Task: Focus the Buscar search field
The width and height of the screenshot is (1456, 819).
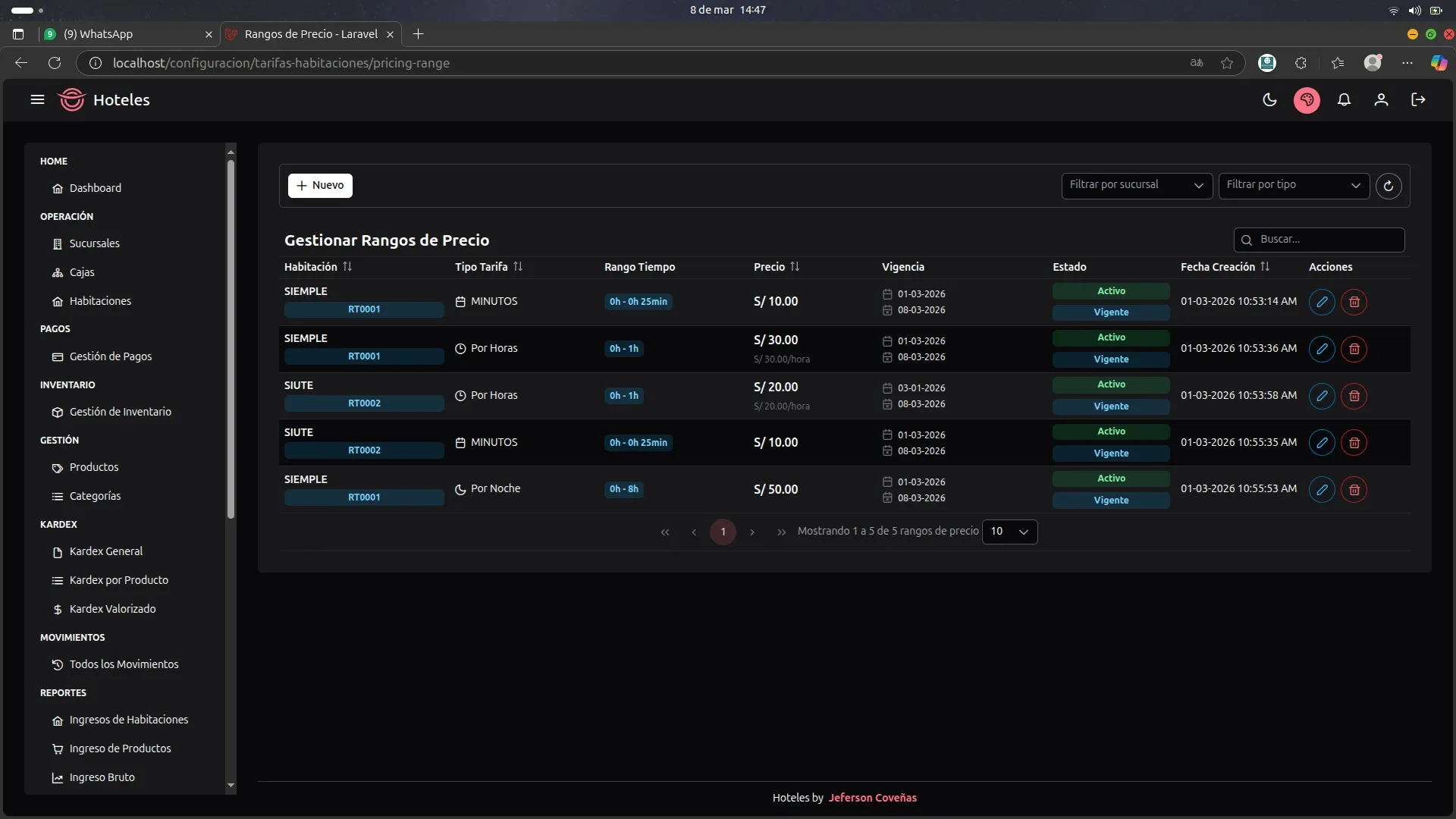Action: pos(1327,240)
